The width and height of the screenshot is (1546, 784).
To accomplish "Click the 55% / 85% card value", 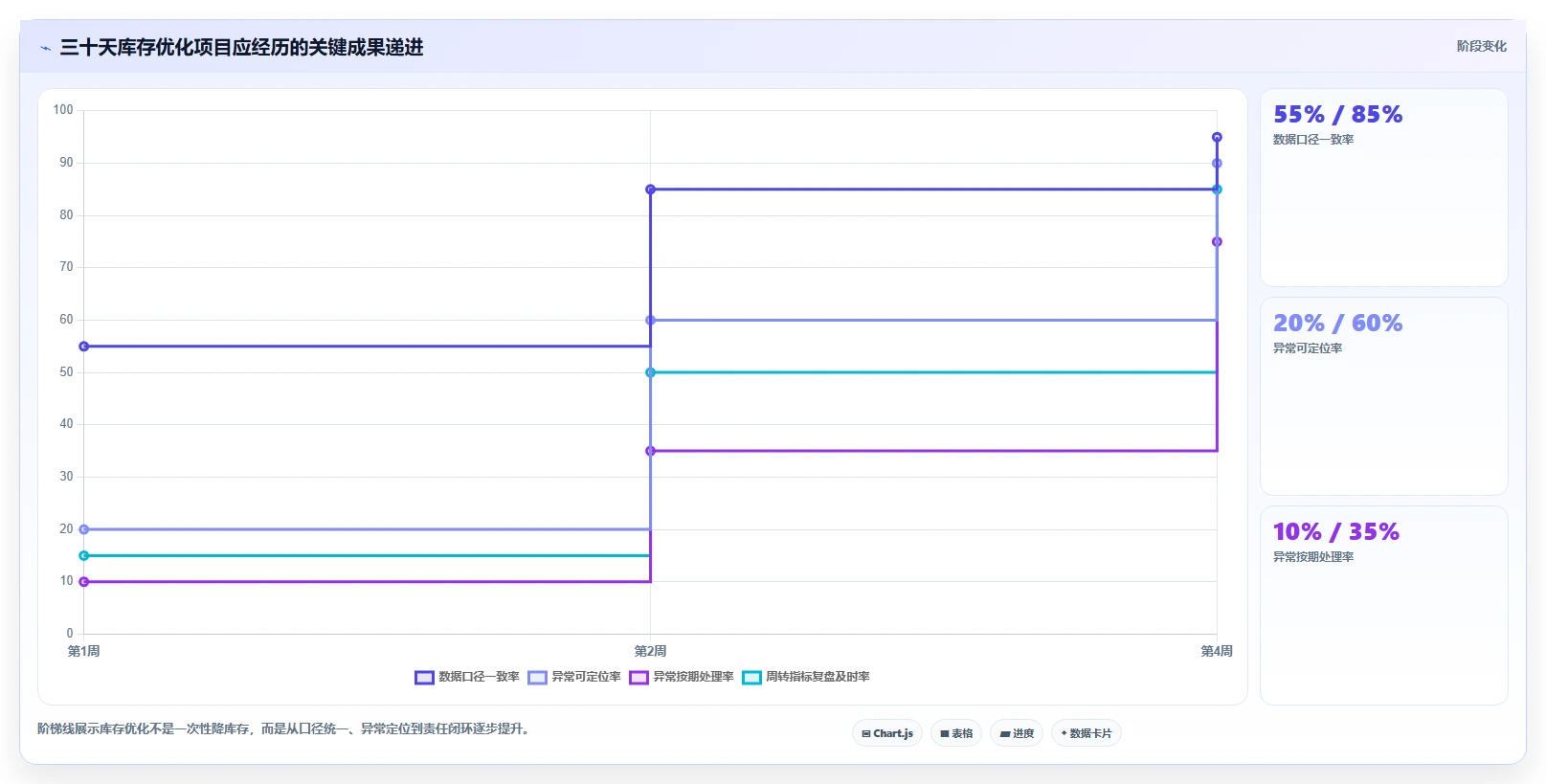I will point(1337,115).
